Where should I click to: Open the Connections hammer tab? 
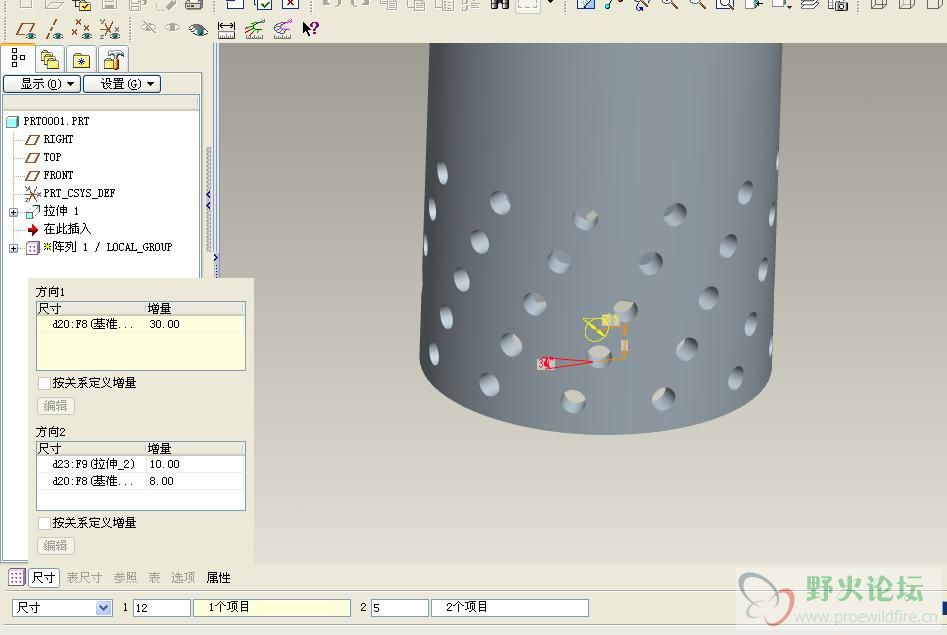[x=113, y=59]
